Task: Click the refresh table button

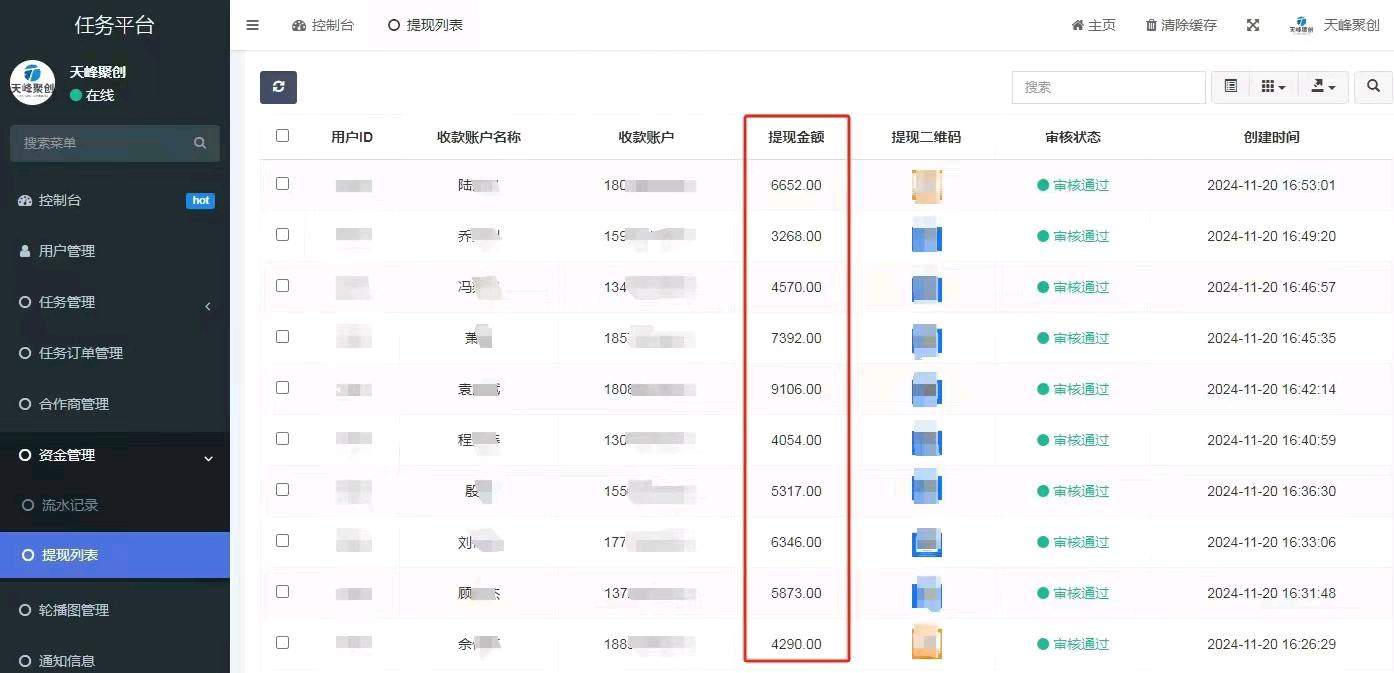Action: pos(278,87)
